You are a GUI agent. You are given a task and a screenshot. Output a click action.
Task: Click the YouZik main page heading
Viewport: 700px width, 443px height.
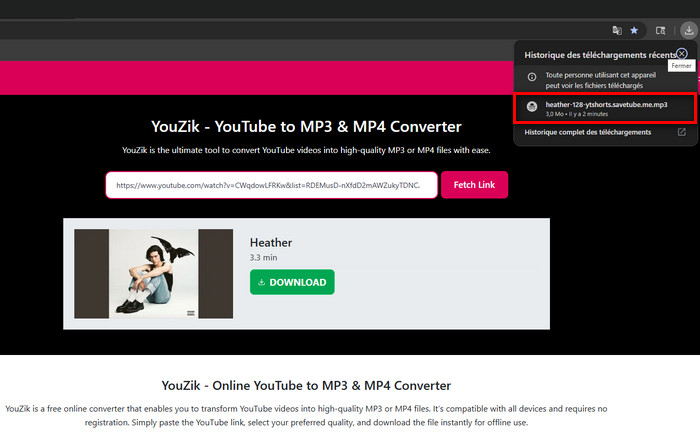point(306,127)
